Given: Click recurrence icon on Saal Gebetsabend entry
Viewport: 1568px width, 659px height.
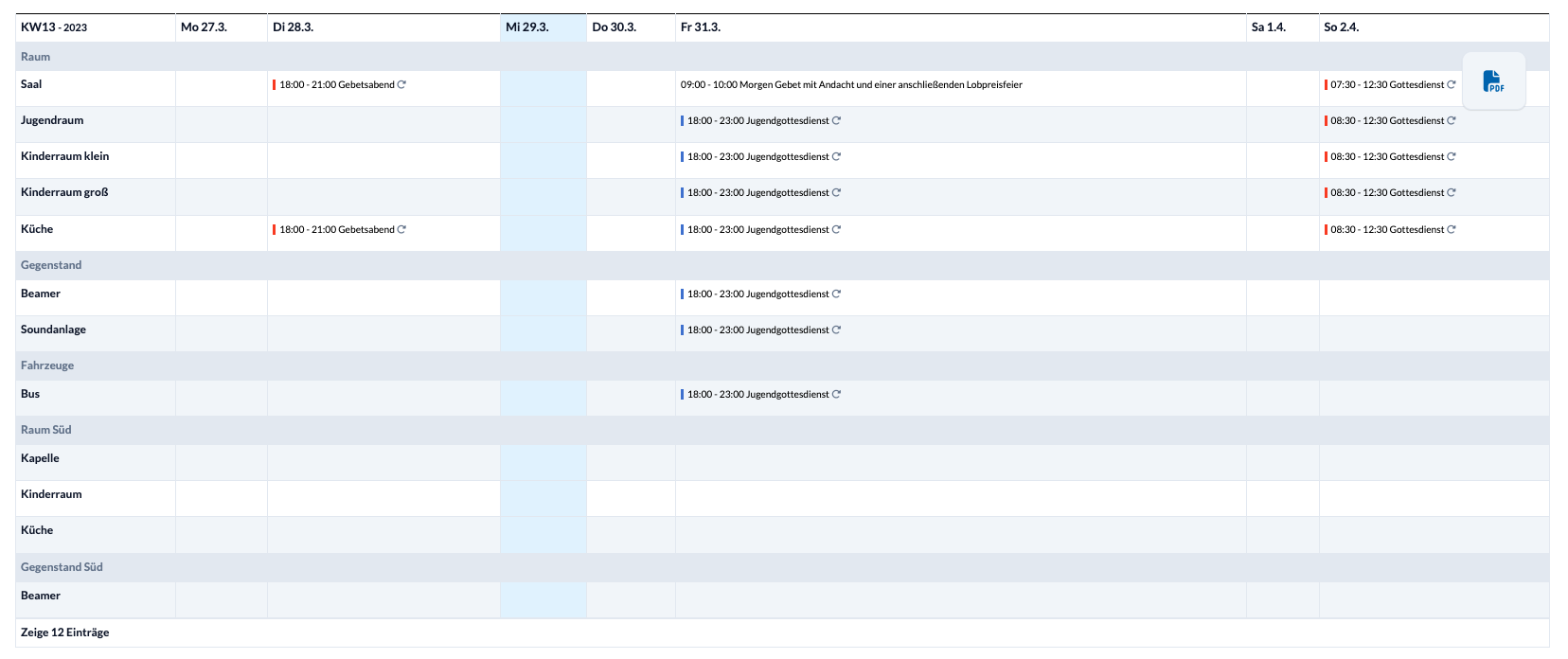Looking at the screenshot, I should (x=401, y=84).
